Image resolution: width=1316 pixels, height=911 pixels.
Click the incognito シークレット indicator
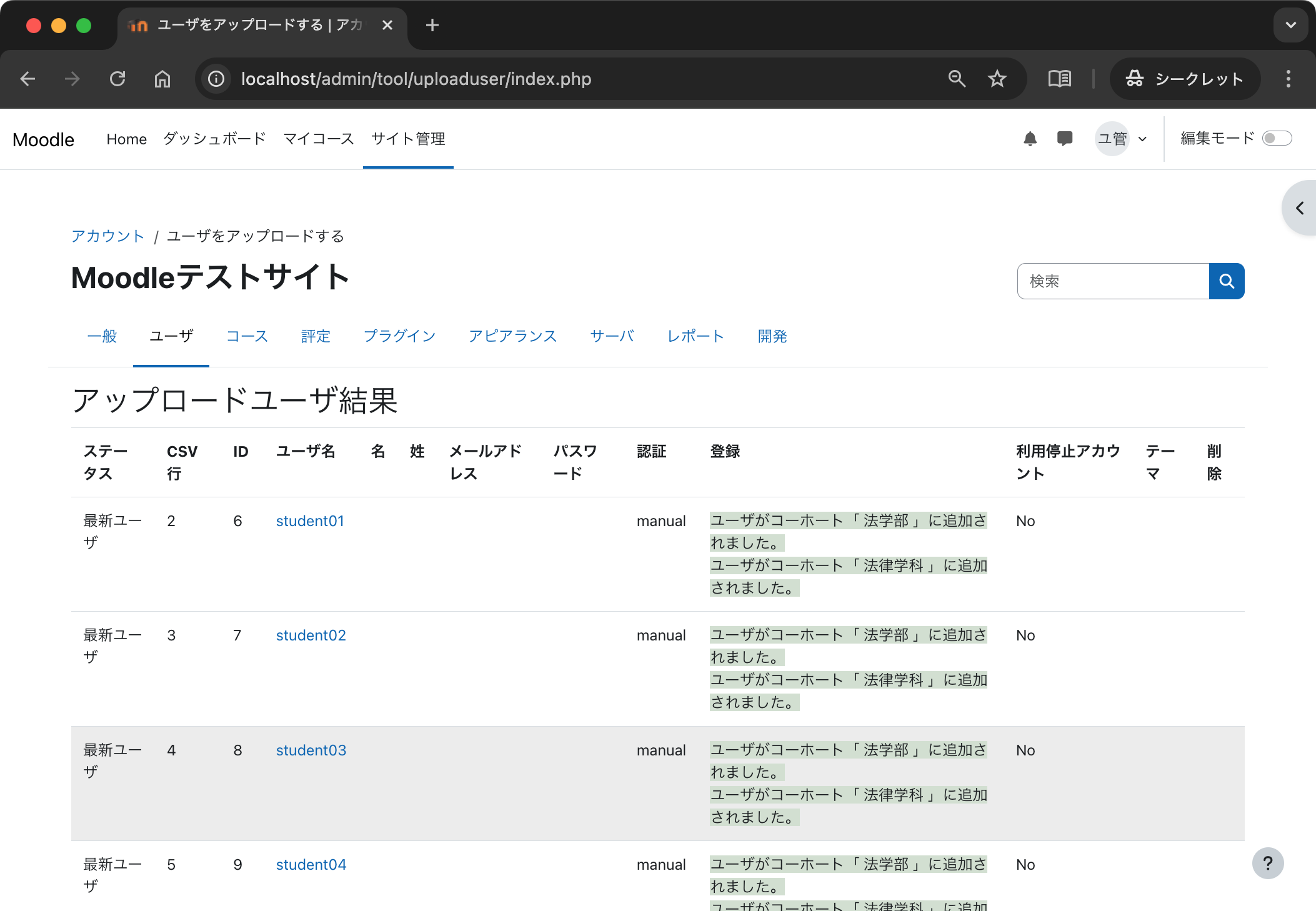click(x=1185, y=79)
